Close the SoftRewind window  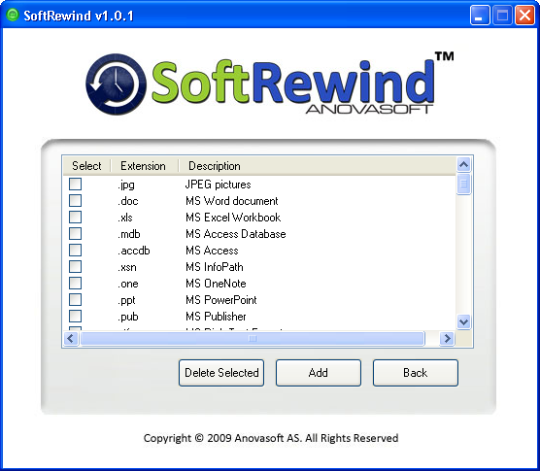click(x=525, y=15)
